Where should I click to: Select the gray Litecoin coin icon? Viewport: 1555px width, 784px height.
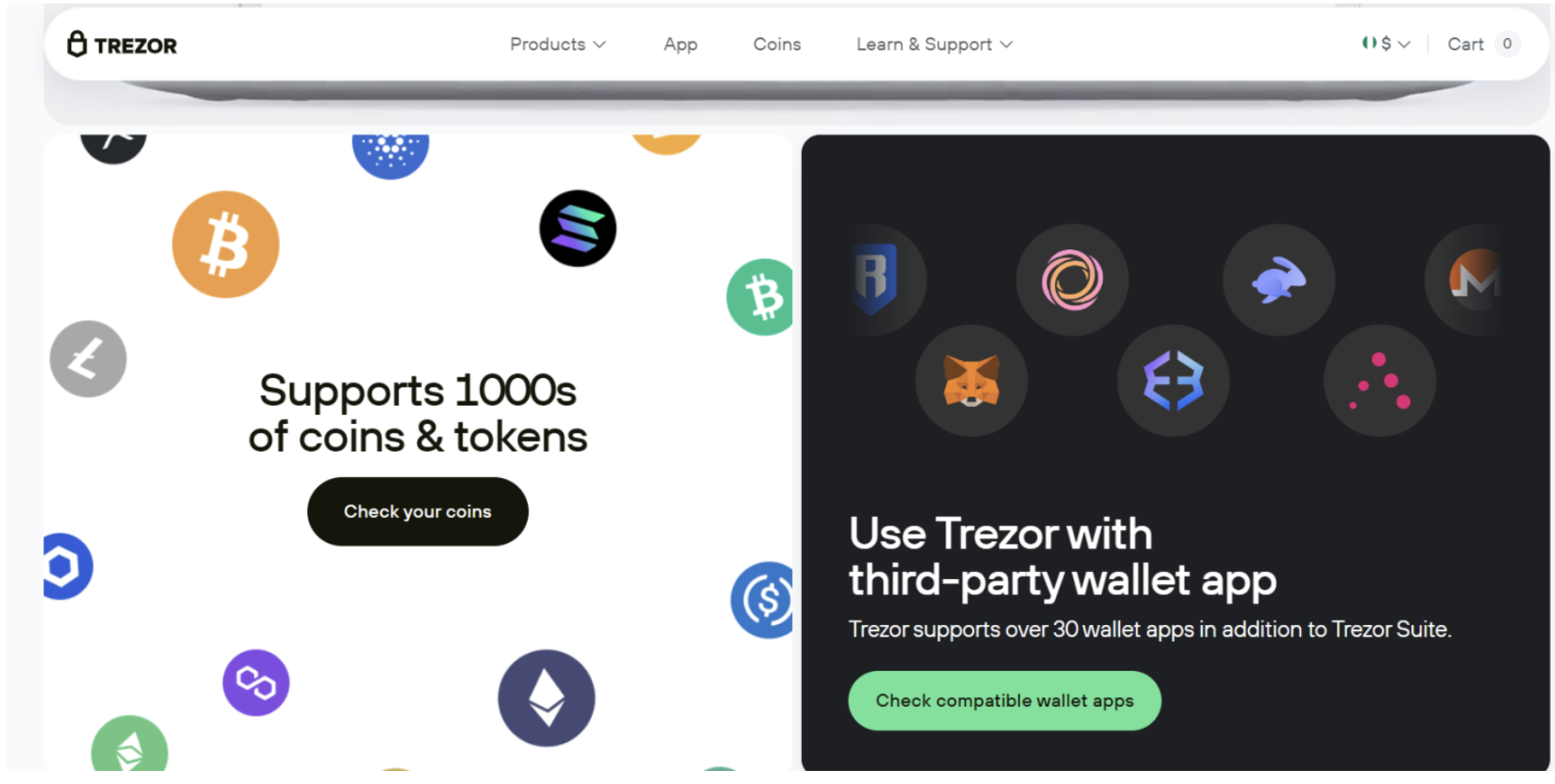point(88,359)
